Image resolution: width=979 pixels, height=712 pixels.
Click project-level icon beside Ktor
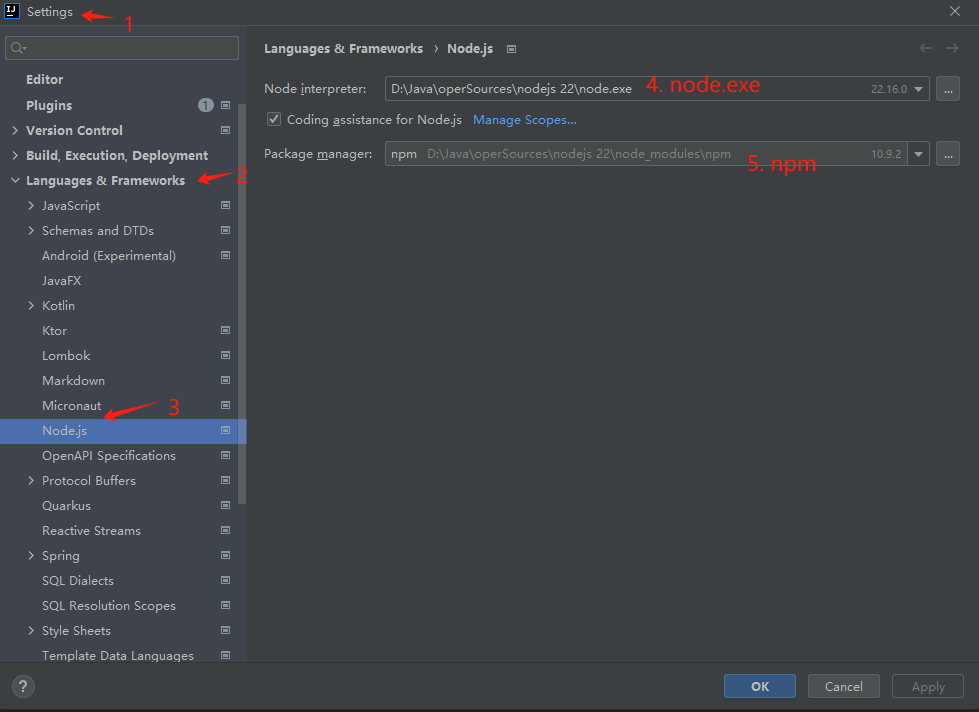click(225, 330)
